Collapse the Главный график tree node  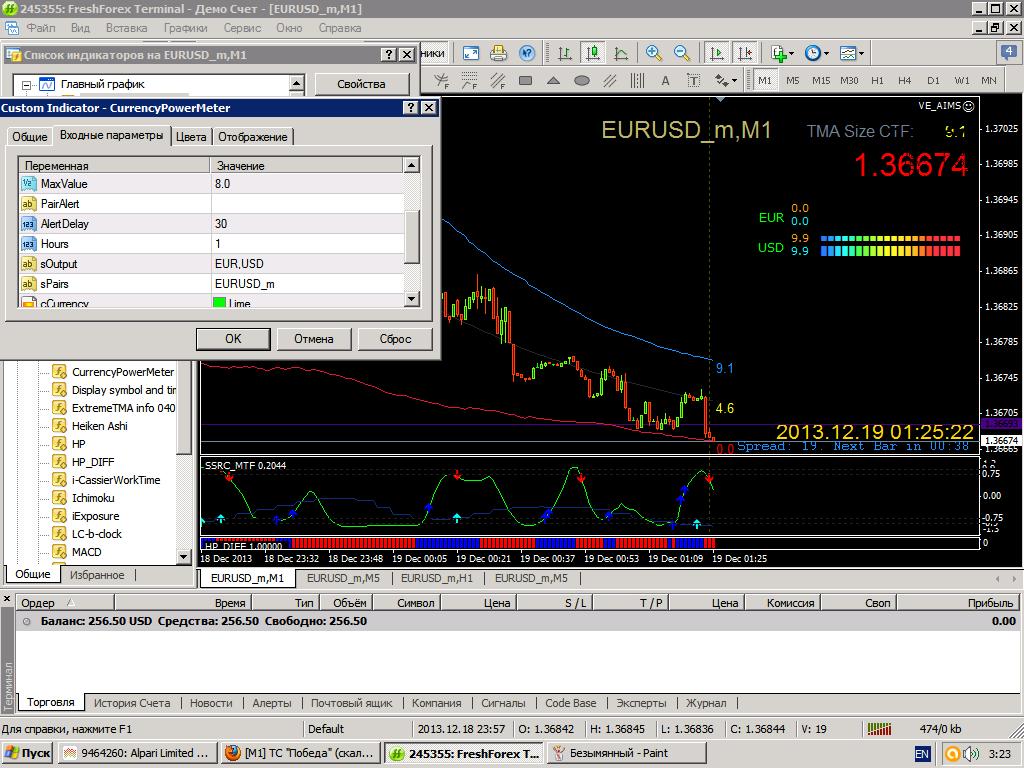[x=26, y=85]
